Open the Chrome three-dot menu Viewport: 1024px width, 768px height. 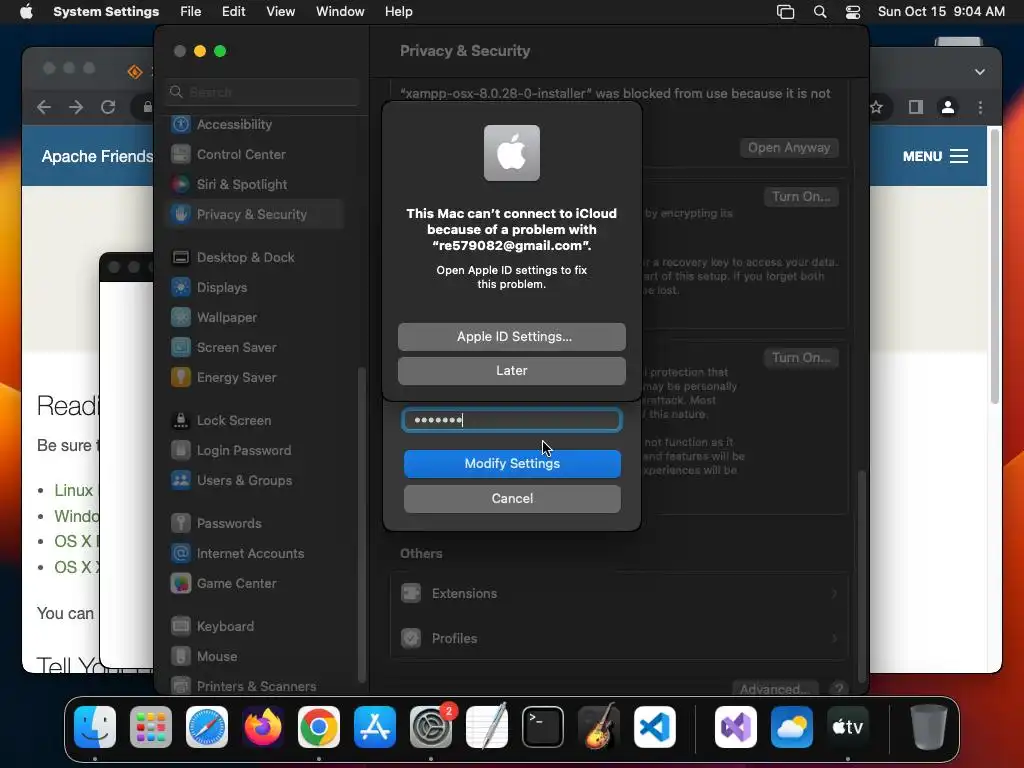click(980, 107)
